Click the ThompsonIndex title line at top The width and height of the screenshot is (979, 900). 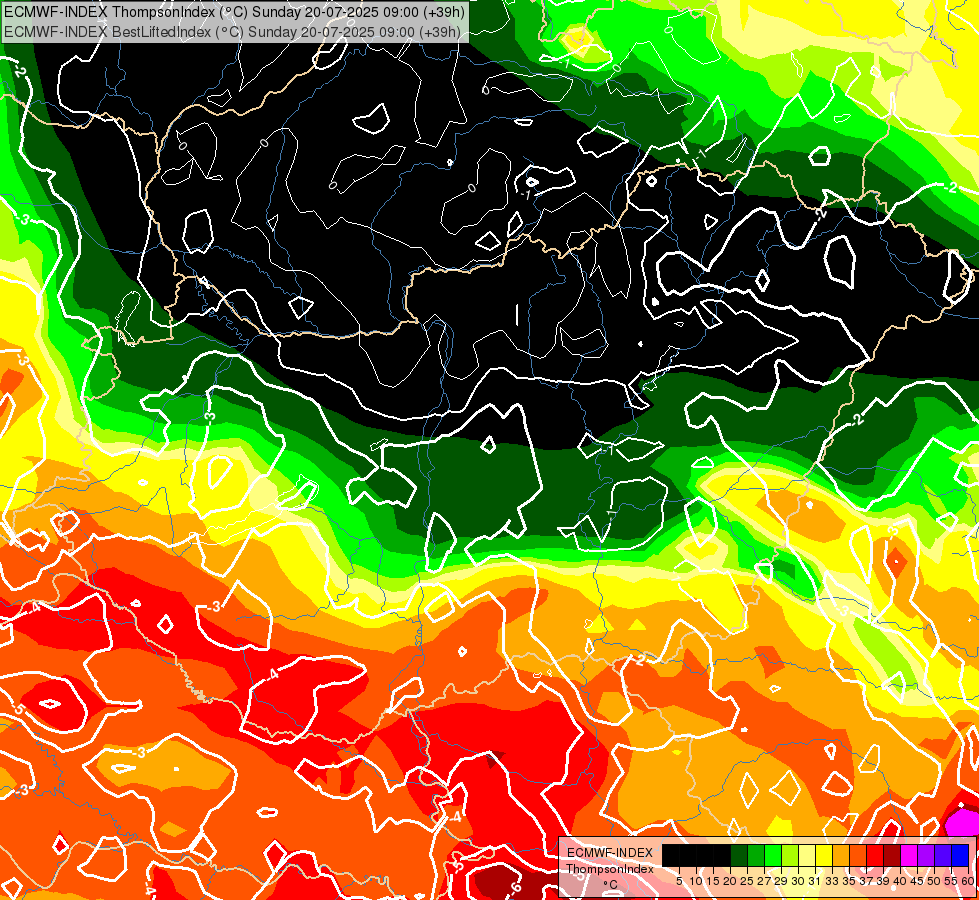[x=234, y=11]
